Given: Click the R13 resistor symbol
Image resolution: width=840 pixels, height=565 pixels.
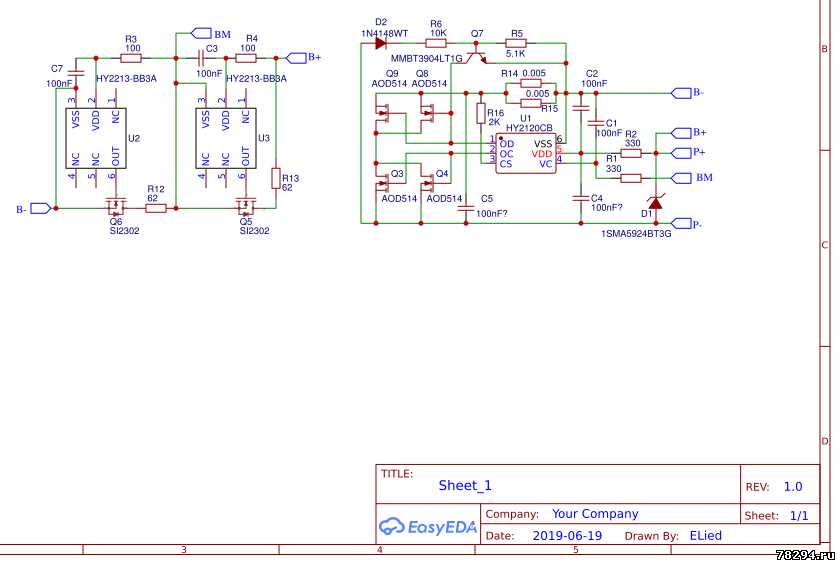Looking at the screenshot, I should [x=276, y=178].
